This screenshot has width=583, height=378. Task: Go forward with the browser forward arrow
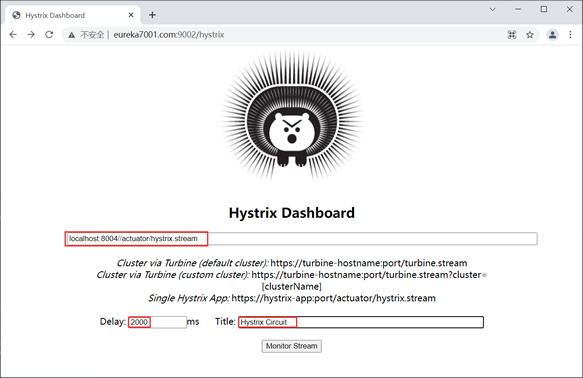click(x=31, y=35)
